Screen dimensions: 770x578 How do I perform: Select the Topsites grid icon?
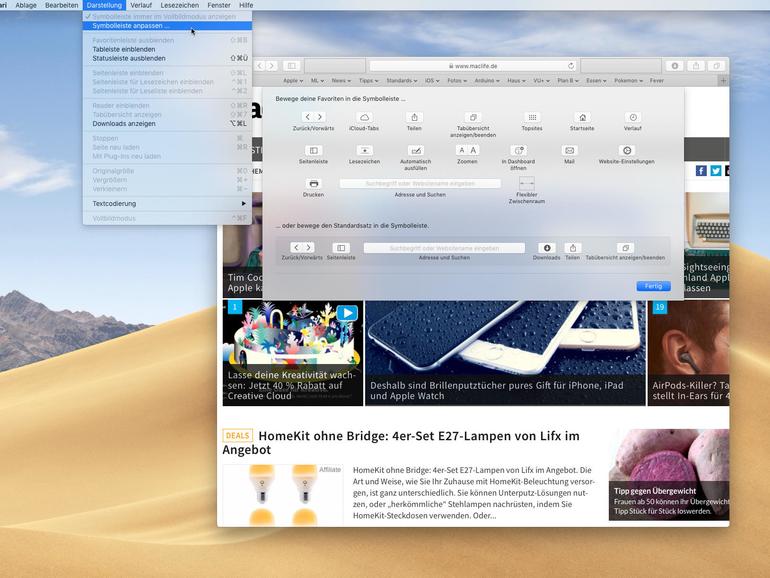tap(532, 117)
